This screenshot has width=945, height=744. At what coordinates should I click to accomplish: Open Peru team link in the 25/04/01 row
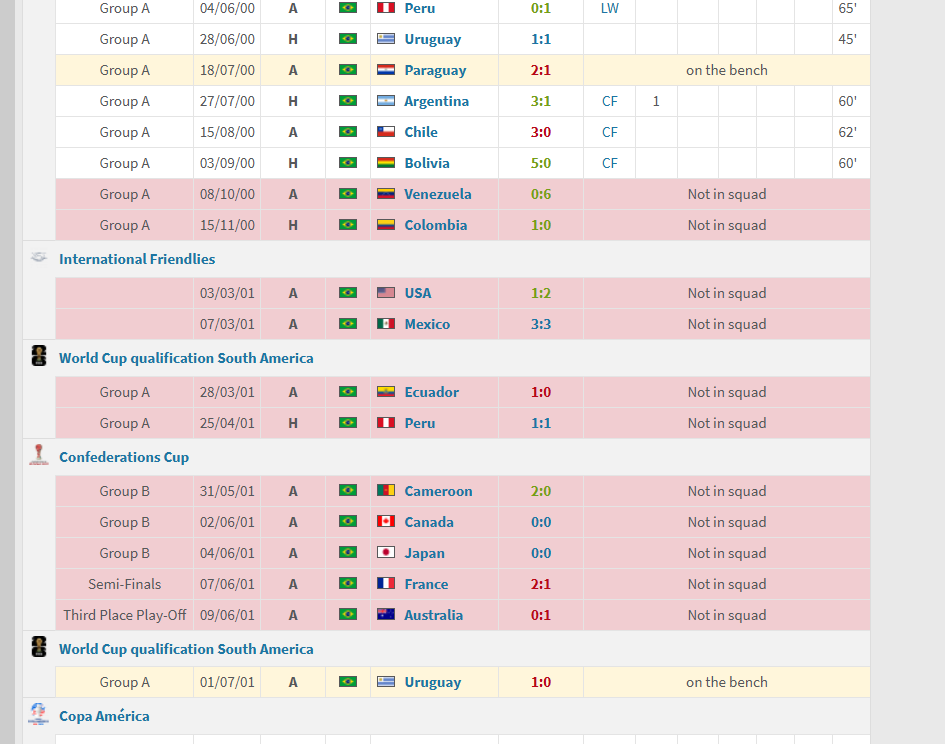coord(419,423)
